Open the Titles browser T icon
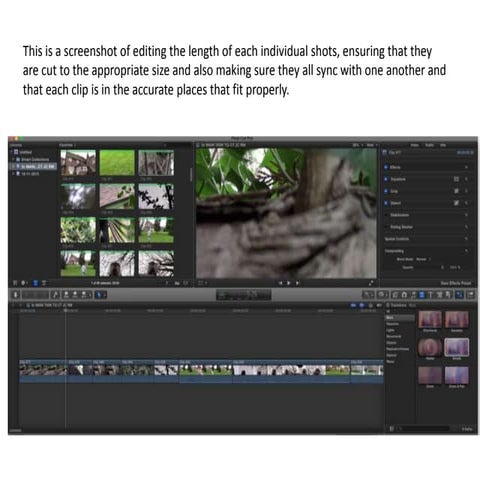 tap(430, 295)
